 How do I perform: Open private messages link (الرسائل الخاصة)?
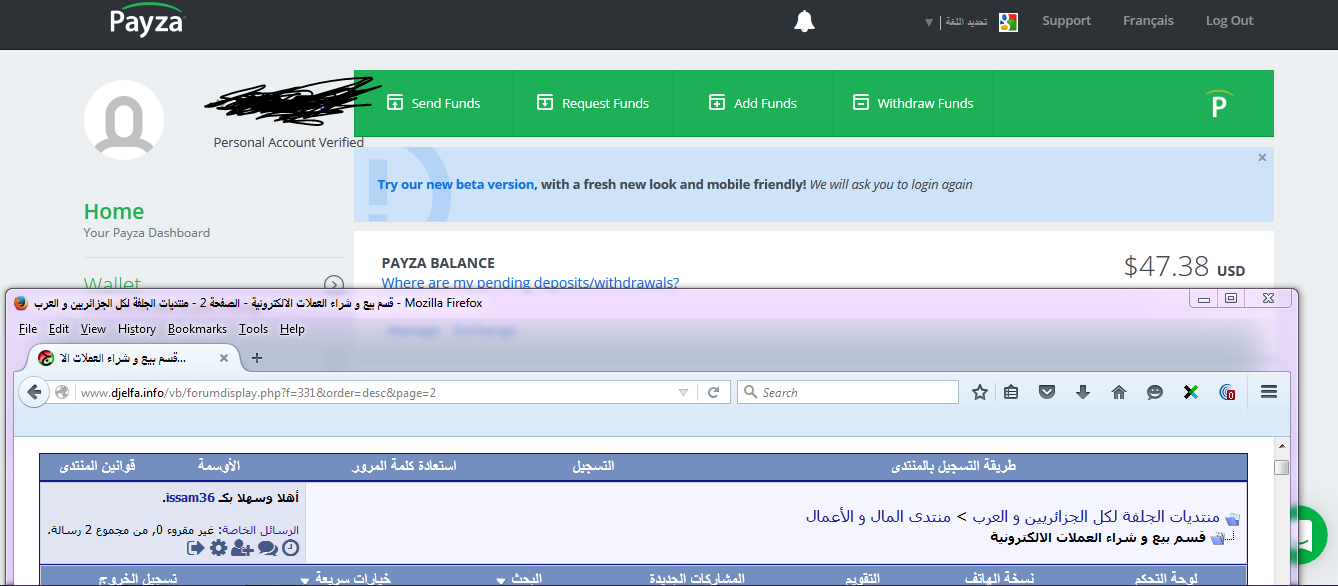pyautogui.click(x=260, y=530)
